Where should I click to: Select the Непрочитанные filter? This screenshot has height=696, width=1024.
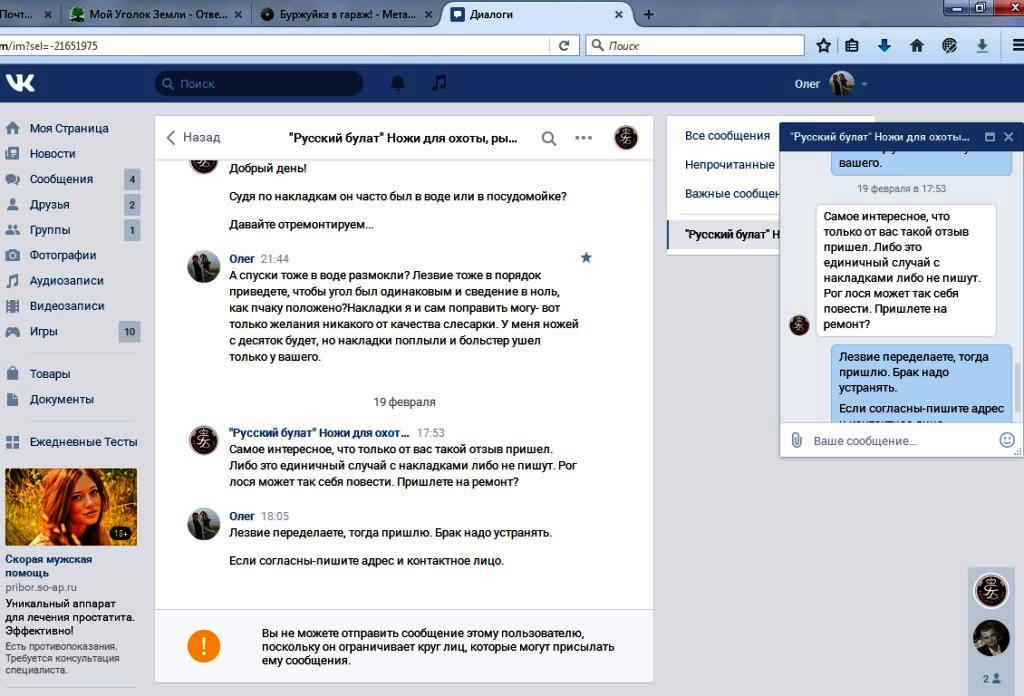(x=729, y=164)
